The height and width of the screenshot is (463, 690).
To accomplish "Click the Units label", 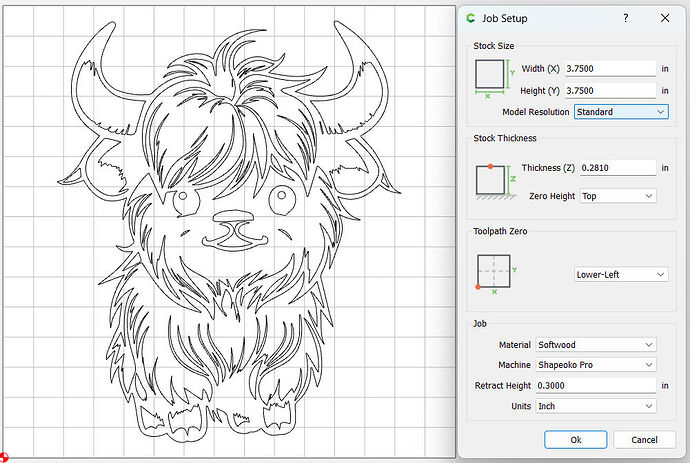I will coord(521,406).
